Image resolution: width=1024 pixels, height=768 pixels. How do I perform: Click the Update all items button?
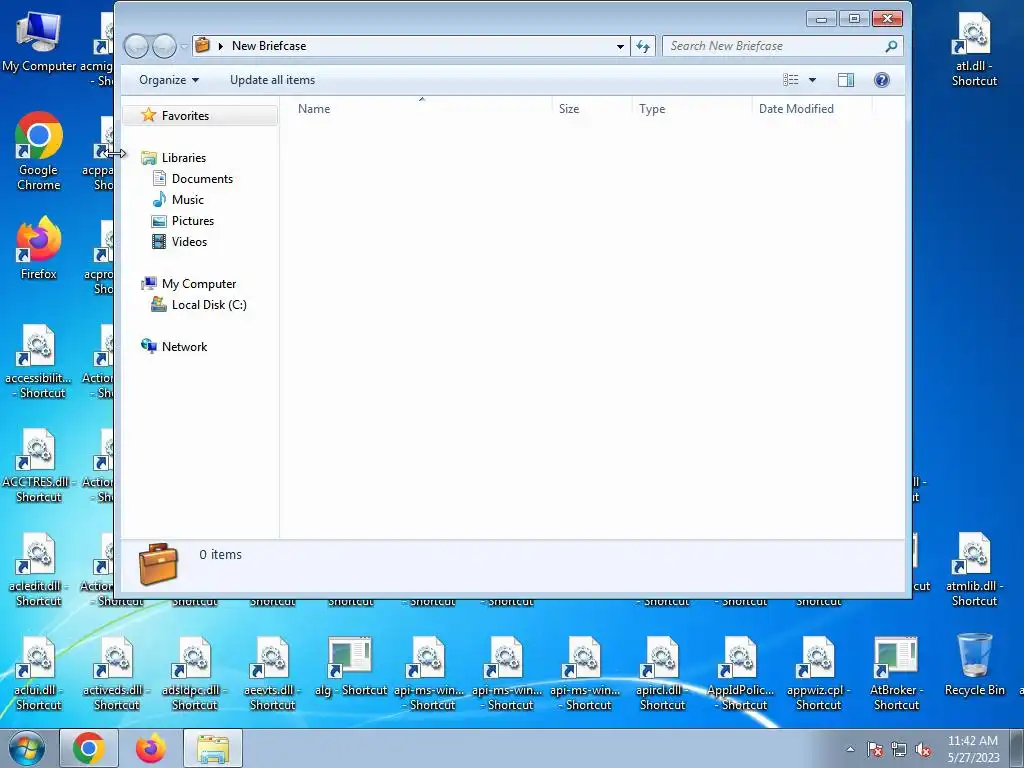click(x=272, y=80)
